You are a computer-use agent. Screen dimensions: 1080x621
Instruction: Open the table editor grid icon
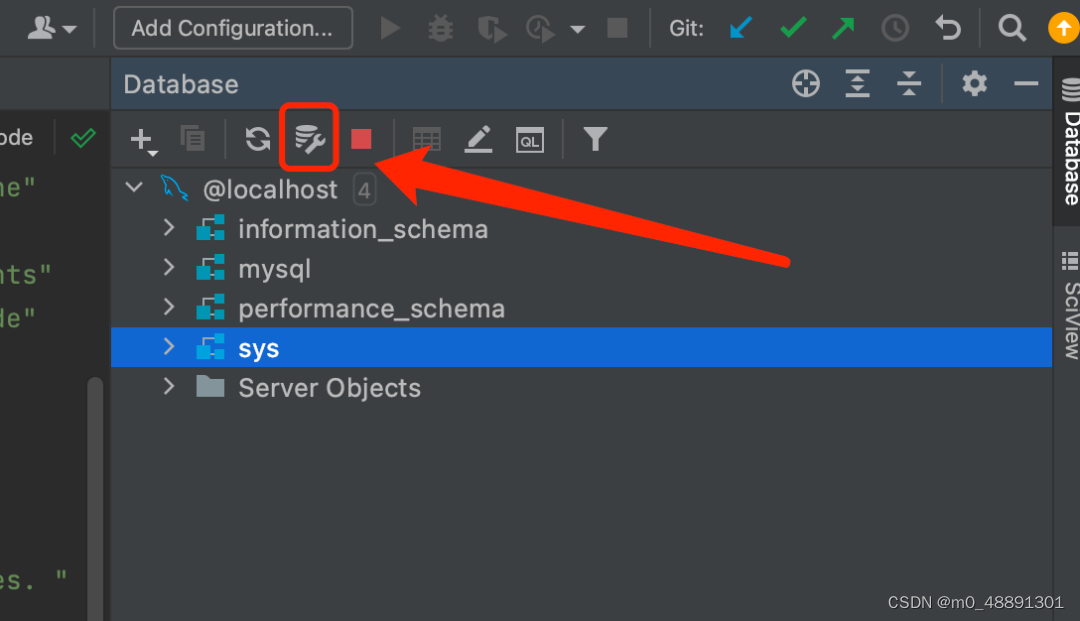(426, 140)
